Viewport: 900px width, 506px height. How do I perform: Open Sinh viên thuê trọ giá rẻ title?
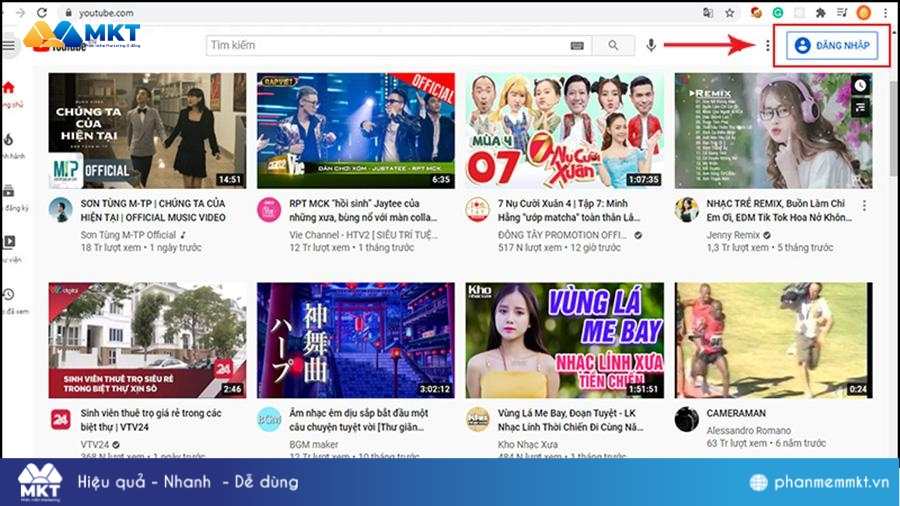151,420
